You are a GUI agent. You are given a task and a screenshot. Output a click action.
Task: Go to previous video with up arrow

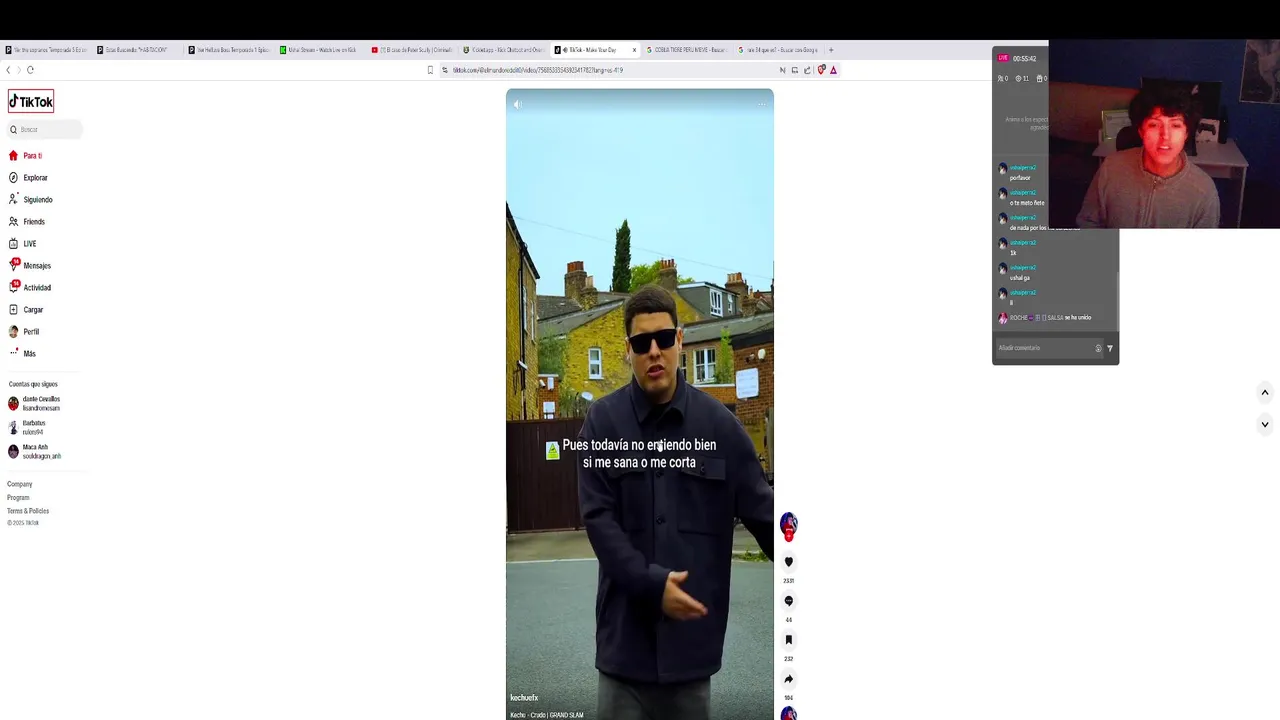click(1264, 392)
